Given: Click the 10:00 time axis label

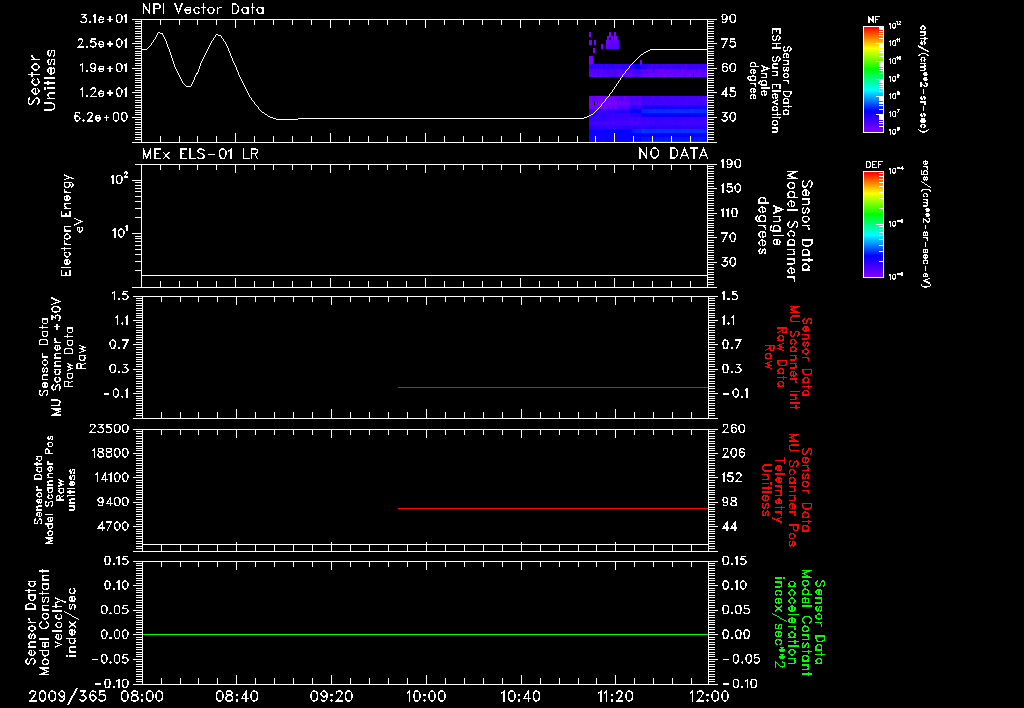Looking at the screenshot, I should click(x=426, y=696).
